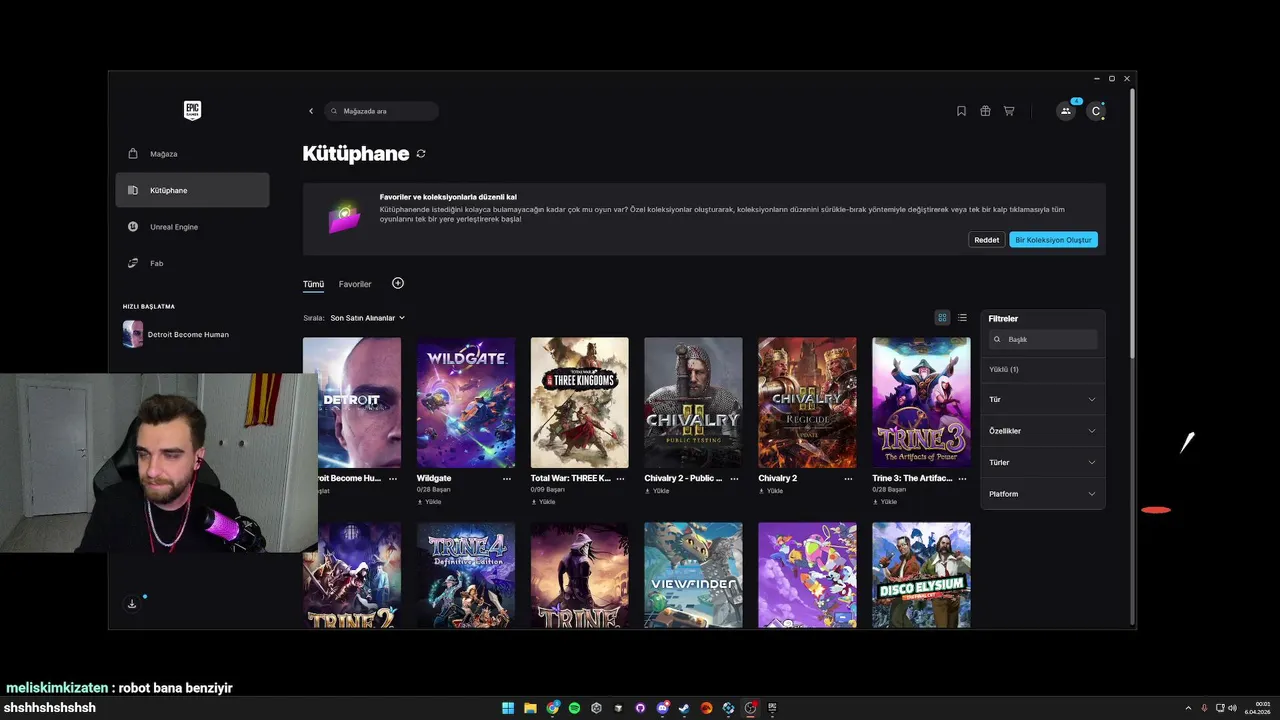Screen dimensions: 1280x720
Task: Refresh the Kütüphane library icon
Action: [421, 154]
